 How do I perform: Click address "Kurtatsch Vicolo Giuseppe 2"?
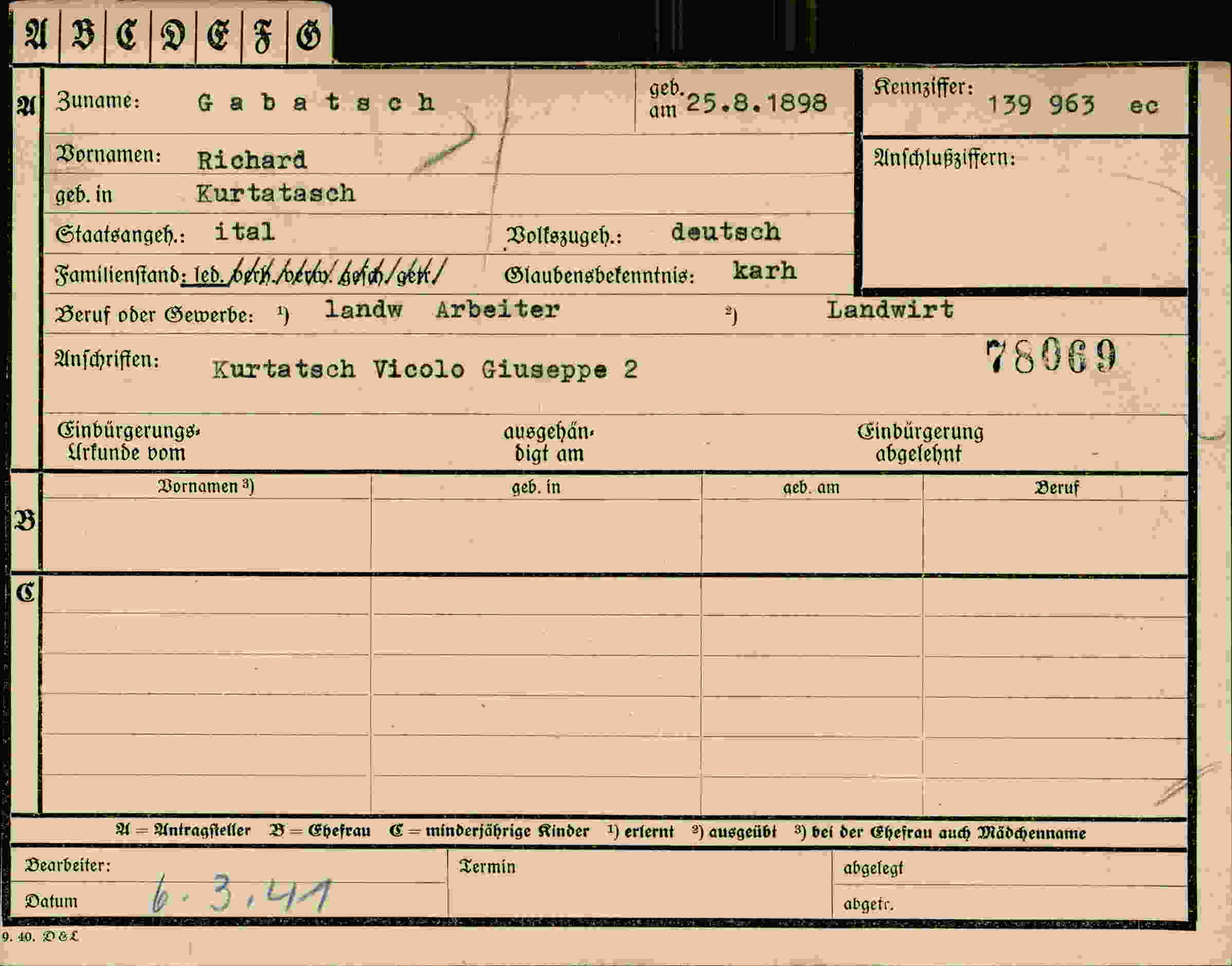pyautogui.click(x=425, y=370)
